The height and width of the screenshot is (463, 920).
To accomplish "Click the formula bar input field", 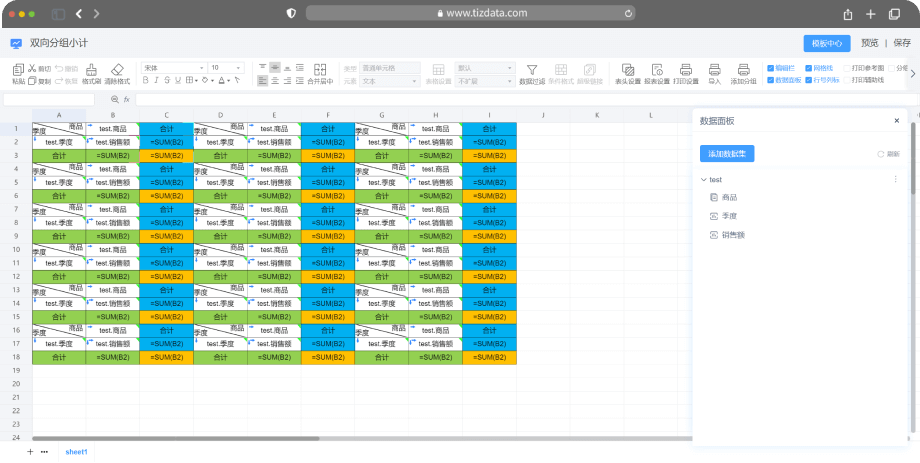I will [400, 99].
